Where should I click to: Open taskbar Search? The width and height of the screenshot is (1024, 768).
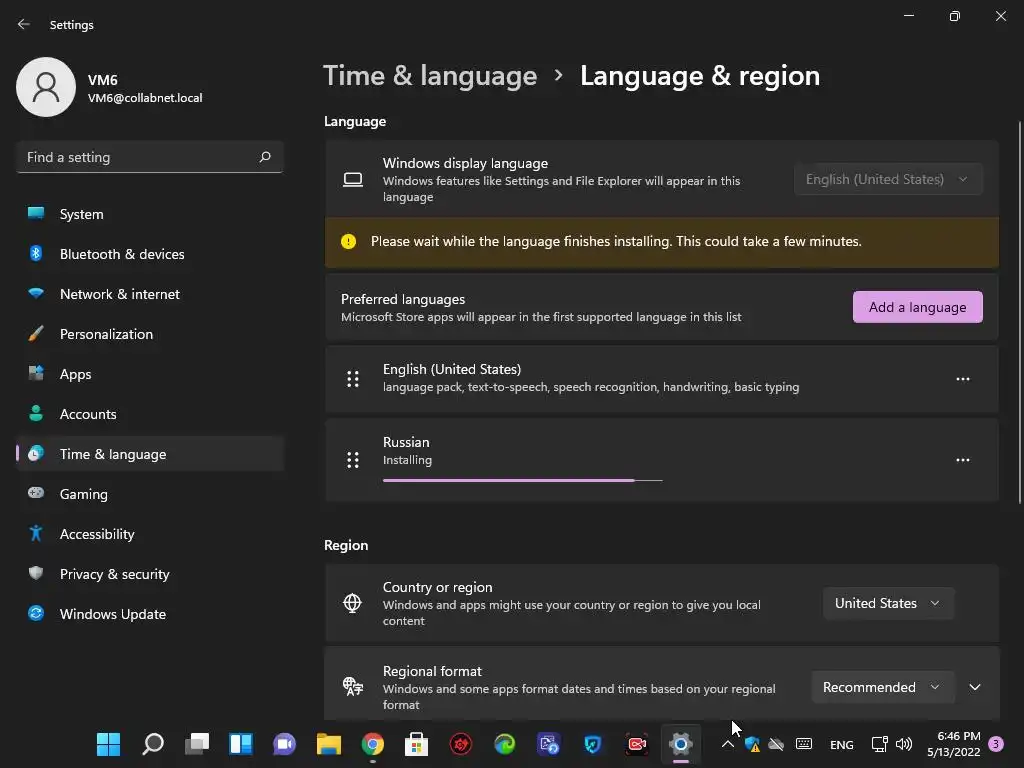(153, 744)
